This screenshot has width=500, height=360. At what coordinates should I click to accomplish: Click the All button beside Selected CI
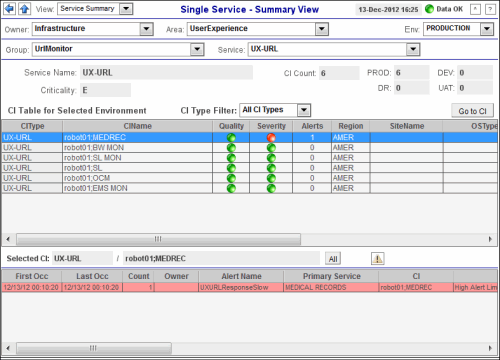(333, 259)
